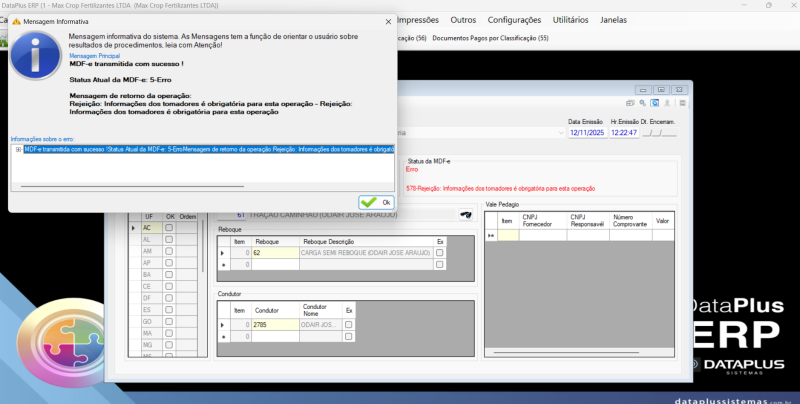This screenshot has width=800, height=404.
Task: Open the list menu icon in MDF-e toolbar
Action: [682, 103]
